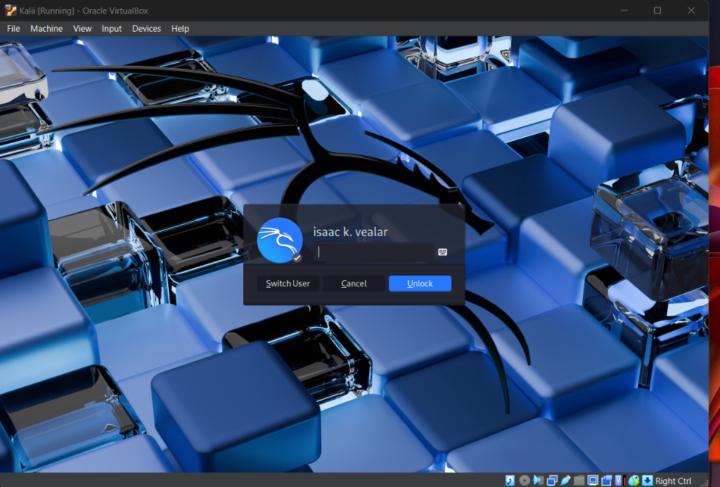Click the hard disk activity status icon
720x487 pixels.
(x=510, y=481)
